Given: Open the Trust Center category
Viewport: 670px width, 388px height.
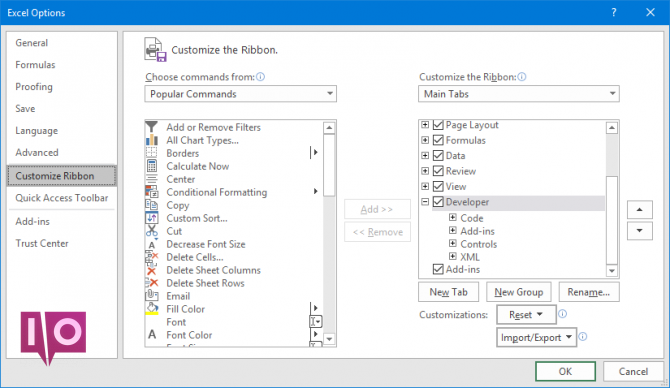Looking at the screenshot, I should click(x=62, y=243).
